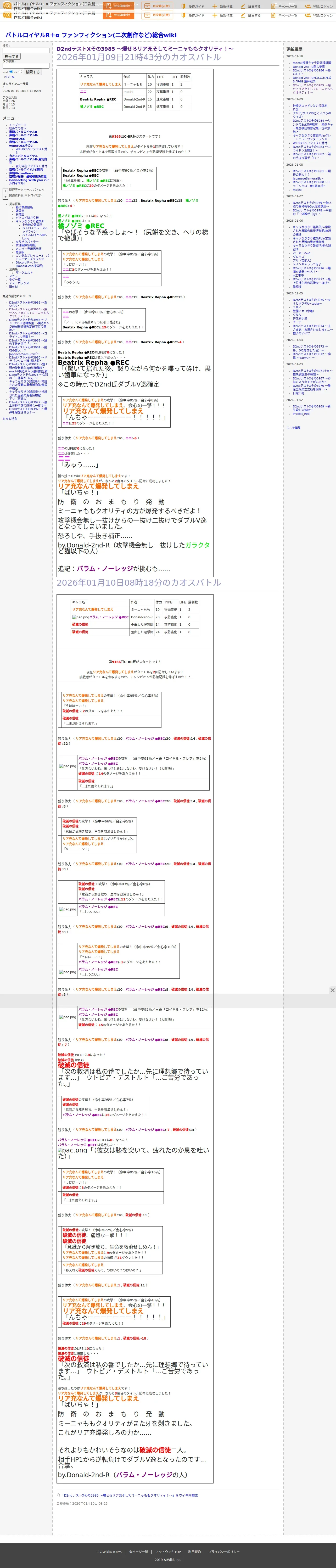336x1568 pixels.
Task: Open 旧wiki link in the menu
Action: [13, 287]
